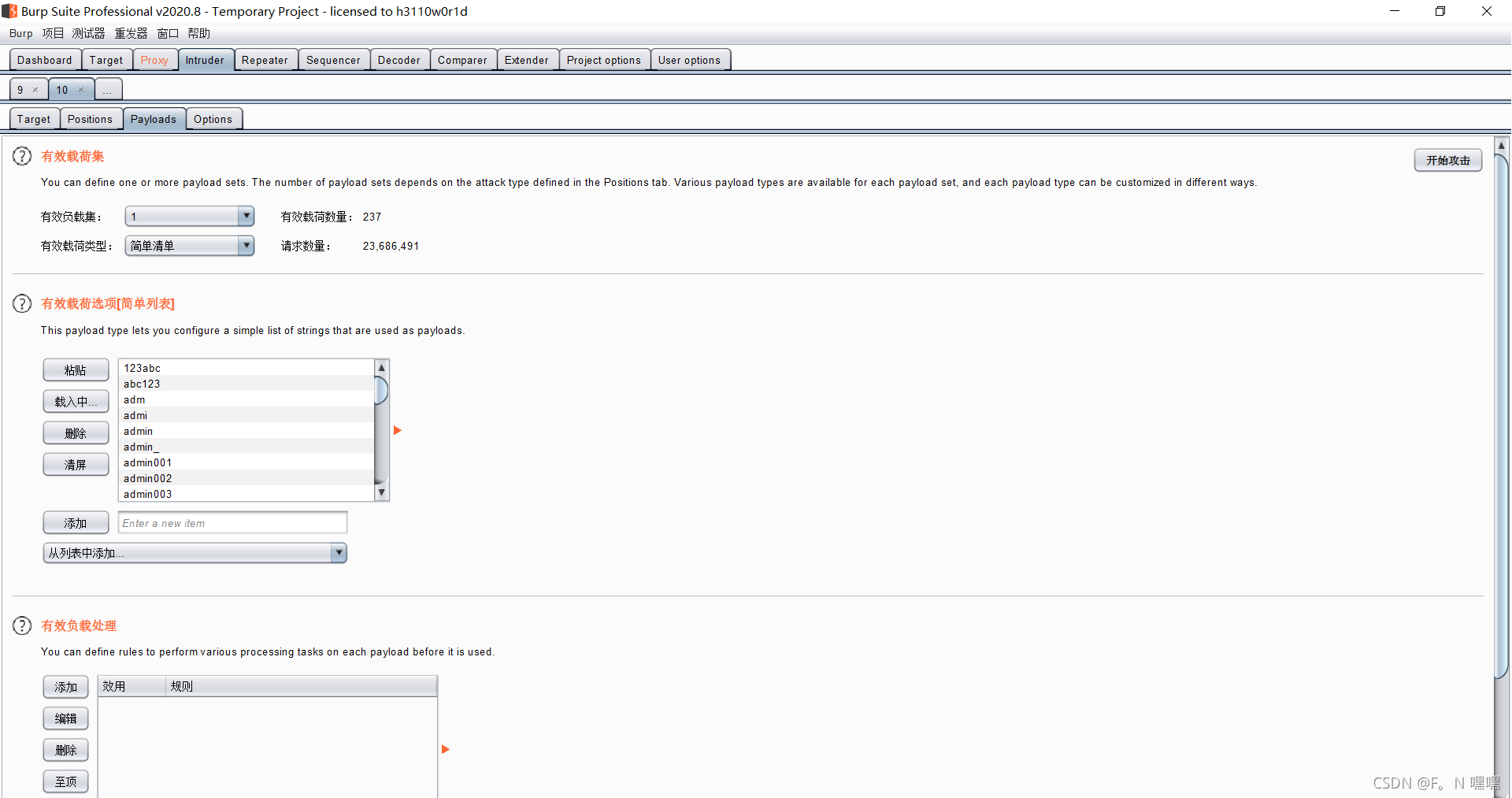The height and width of the screenshot is (798, 1512).
Task: Click the 规则 column header
Action: coord(301,686)
